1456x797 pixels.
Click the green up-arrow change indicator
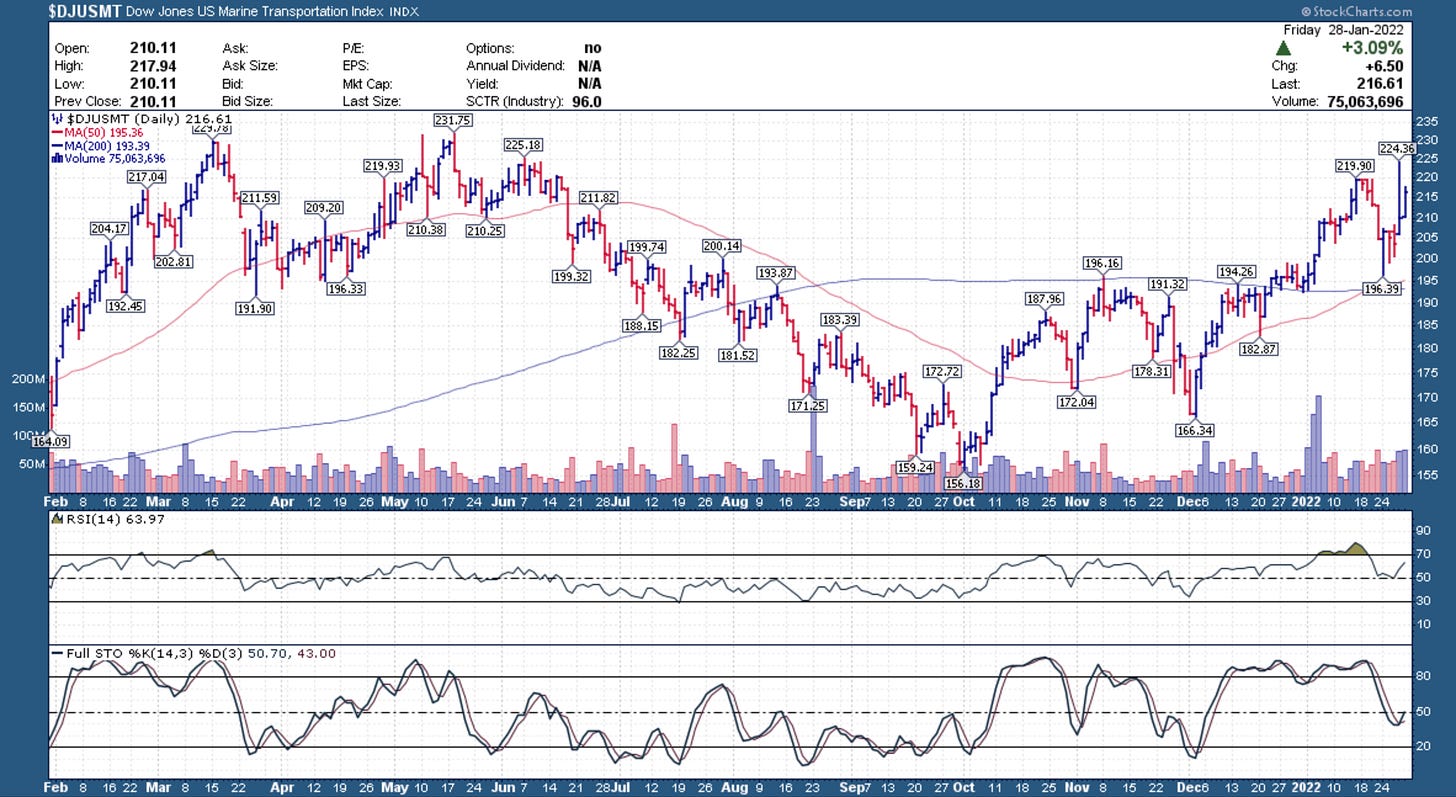(x=1285, y=48)
